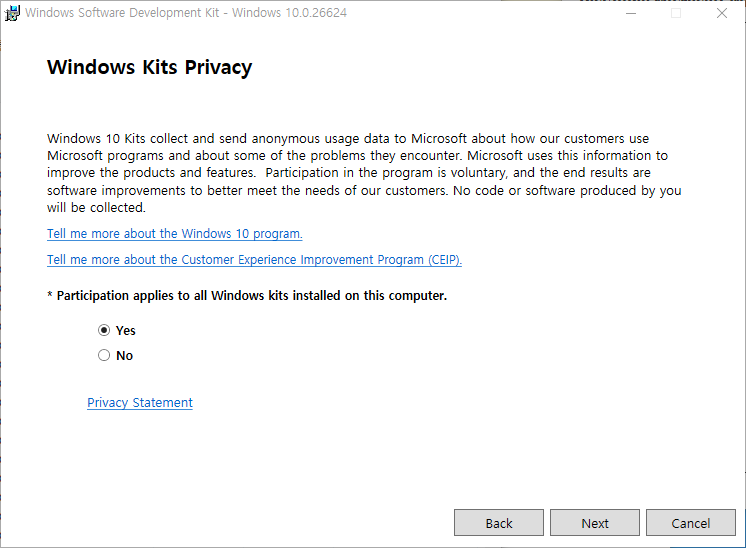This screenshot has height=548, width=746.
Task: Go to the previous page with Back
Action: pos(499,523)
